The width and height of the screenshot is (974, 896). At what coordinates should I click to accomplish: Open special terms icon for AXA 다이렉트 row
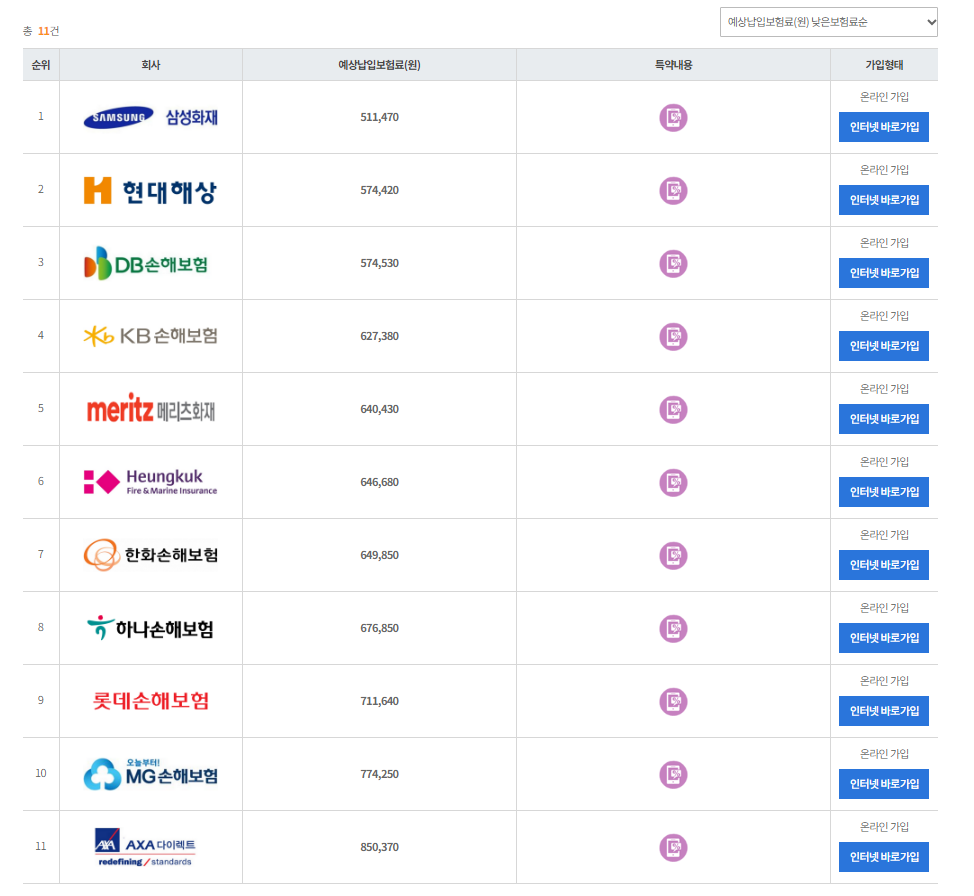[x=673, y=848]
